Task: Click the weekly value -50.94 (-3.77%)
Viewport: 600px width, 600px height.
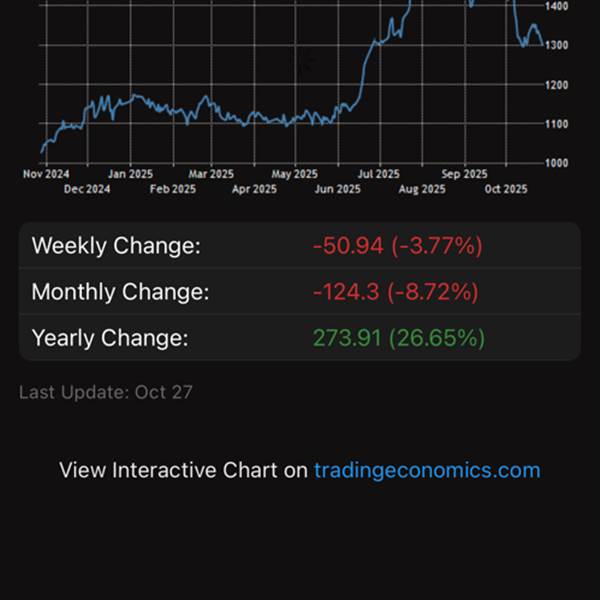Action: pos(397,246)
